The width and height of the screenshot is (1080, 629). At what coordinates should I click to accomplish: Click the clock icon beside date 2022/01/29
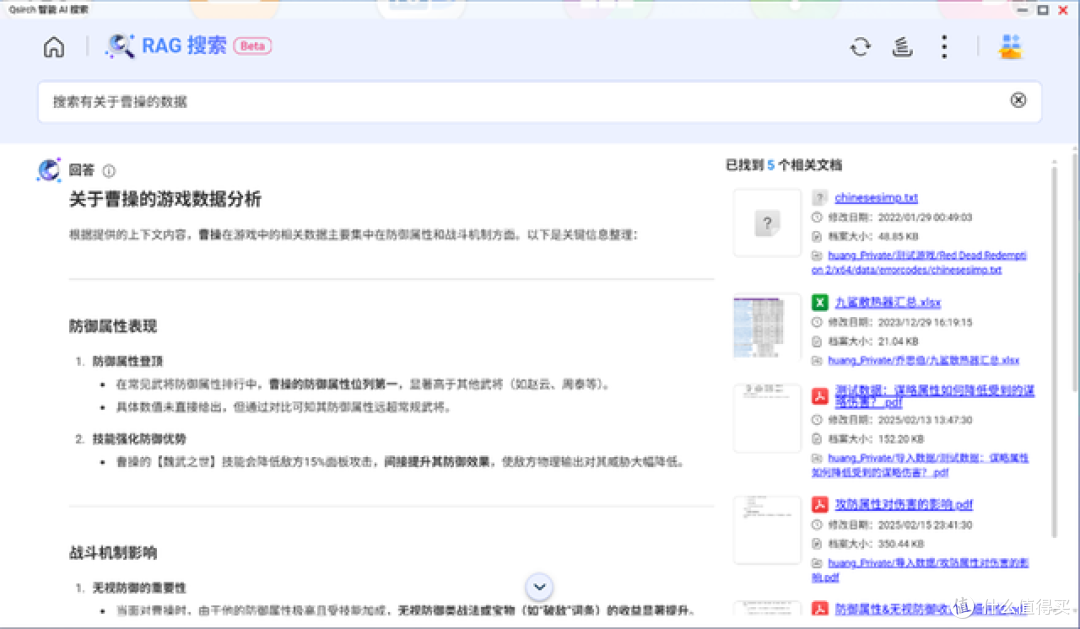(817, 217)
